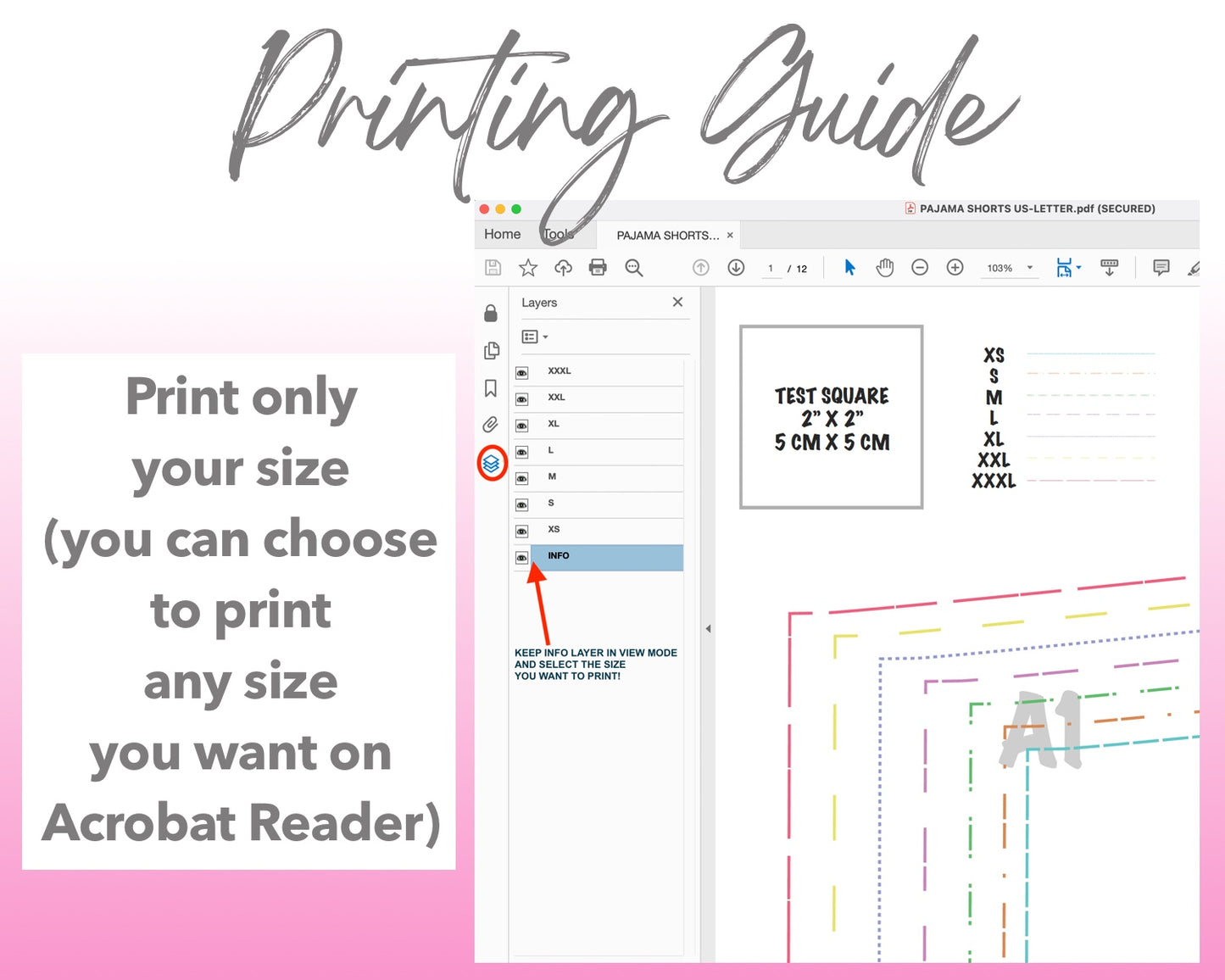Collapse the navigation pane with the arrow

[708, 629]
